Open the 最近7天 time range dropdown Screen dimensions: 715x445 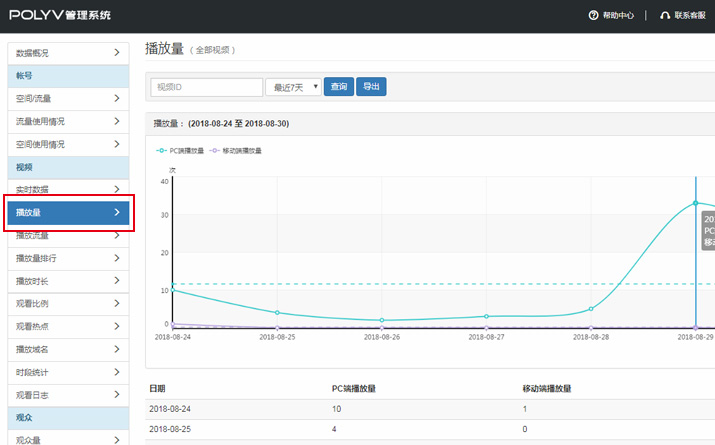[x=293, y=87]
